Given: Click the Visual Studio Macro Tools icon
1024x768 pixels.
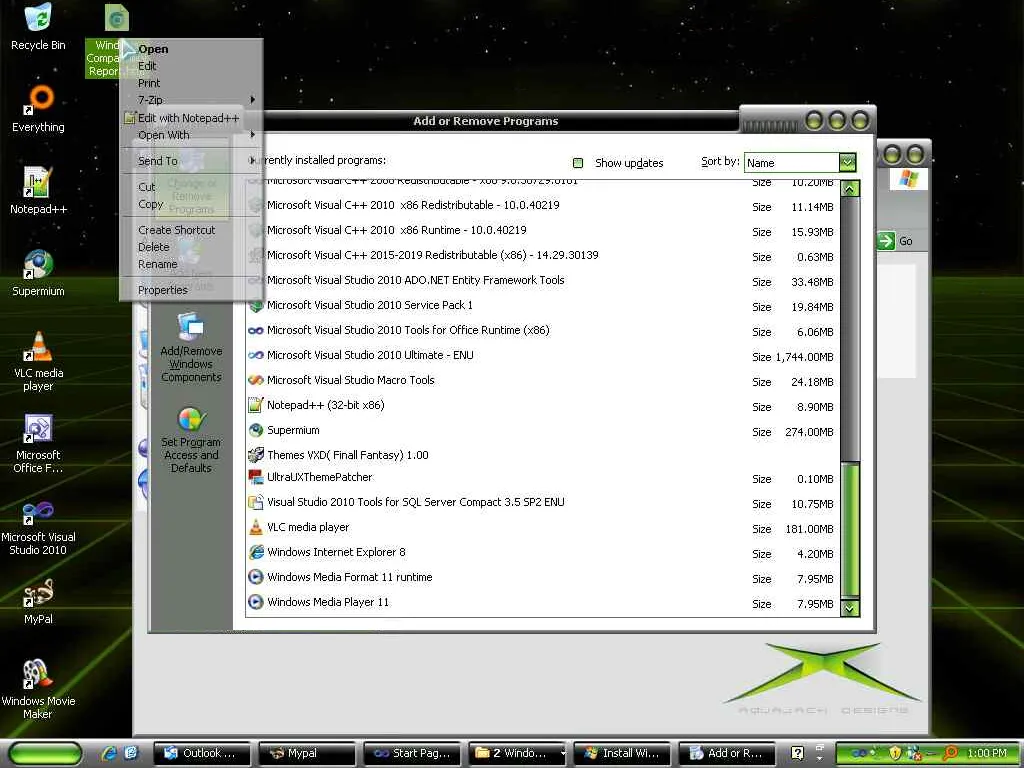Looking at the screenshot, I should 255,380.
